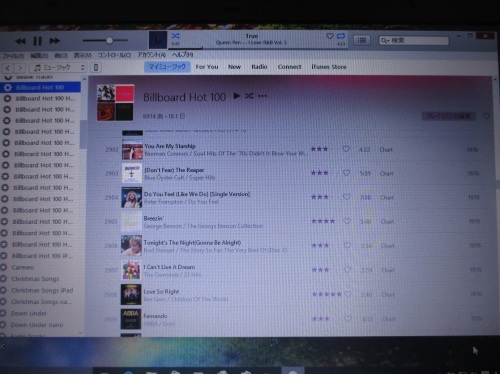Adjust the volume slider knob

click(109, 41)
